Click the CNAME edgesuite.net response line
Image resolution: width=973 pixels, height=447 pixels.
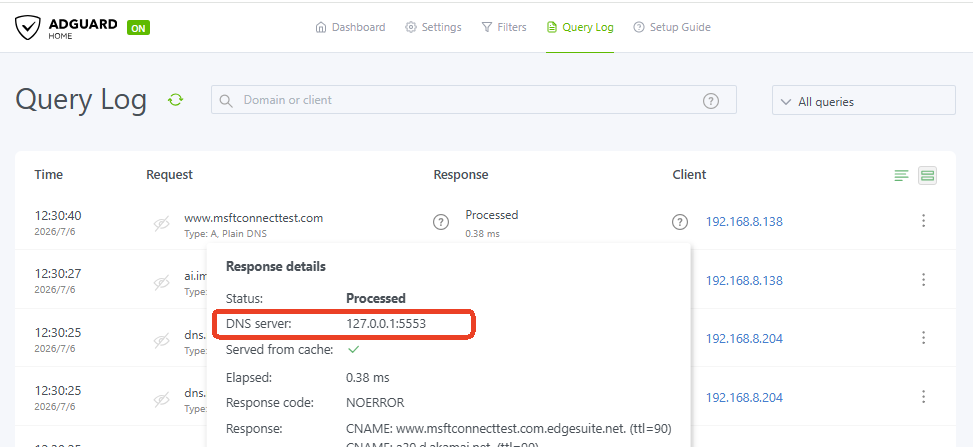[509, 429]
